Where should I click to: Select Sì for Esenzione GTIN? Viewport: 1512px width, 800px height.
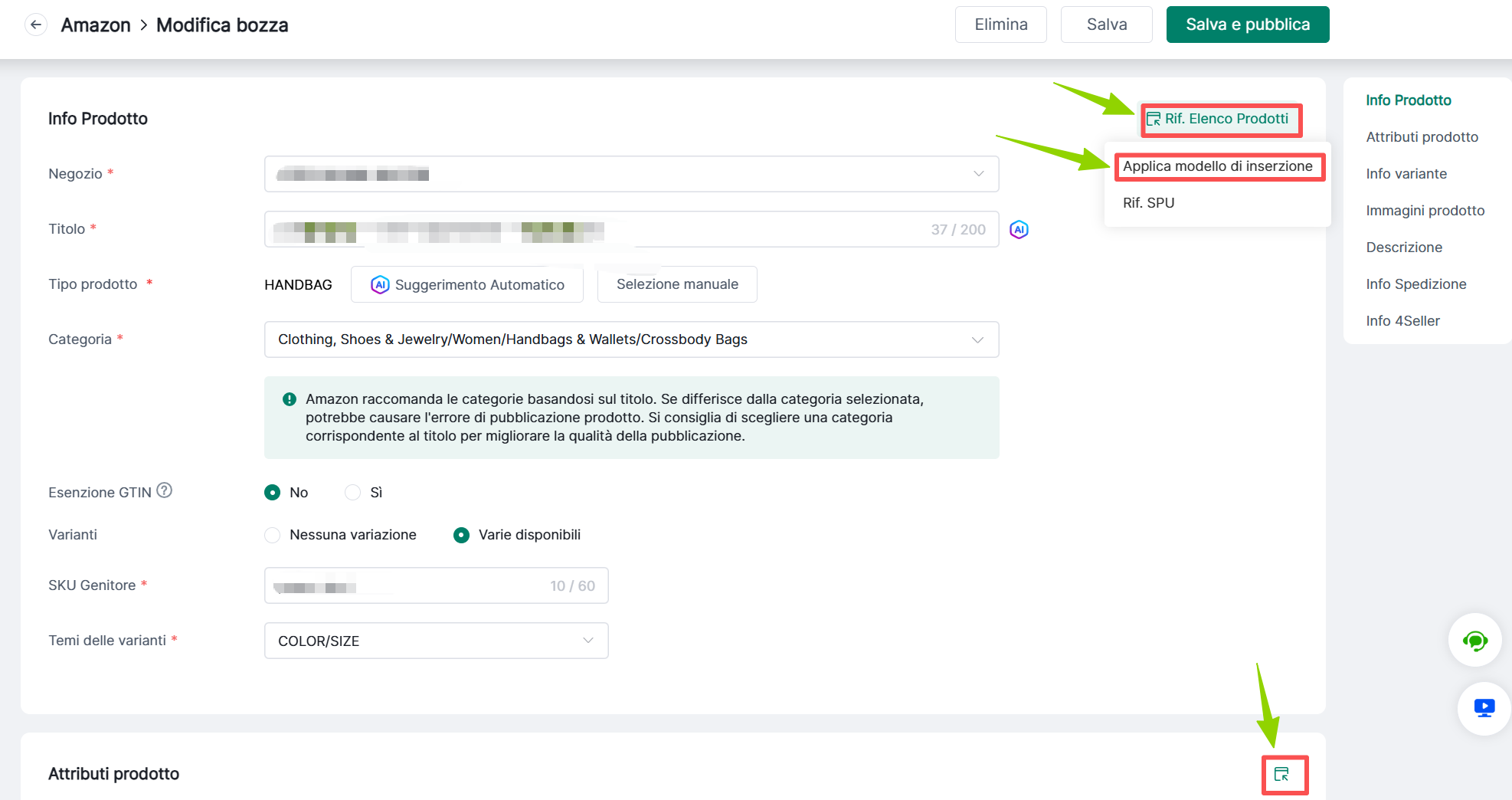tap(352, 493)
